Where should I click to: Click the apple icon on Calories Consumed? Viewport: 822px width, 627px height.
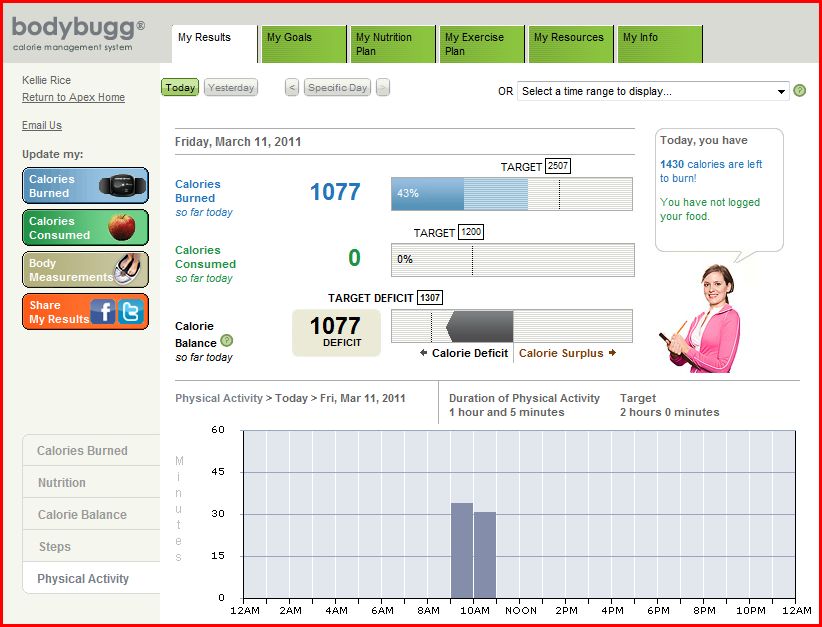tap(122, 227)
